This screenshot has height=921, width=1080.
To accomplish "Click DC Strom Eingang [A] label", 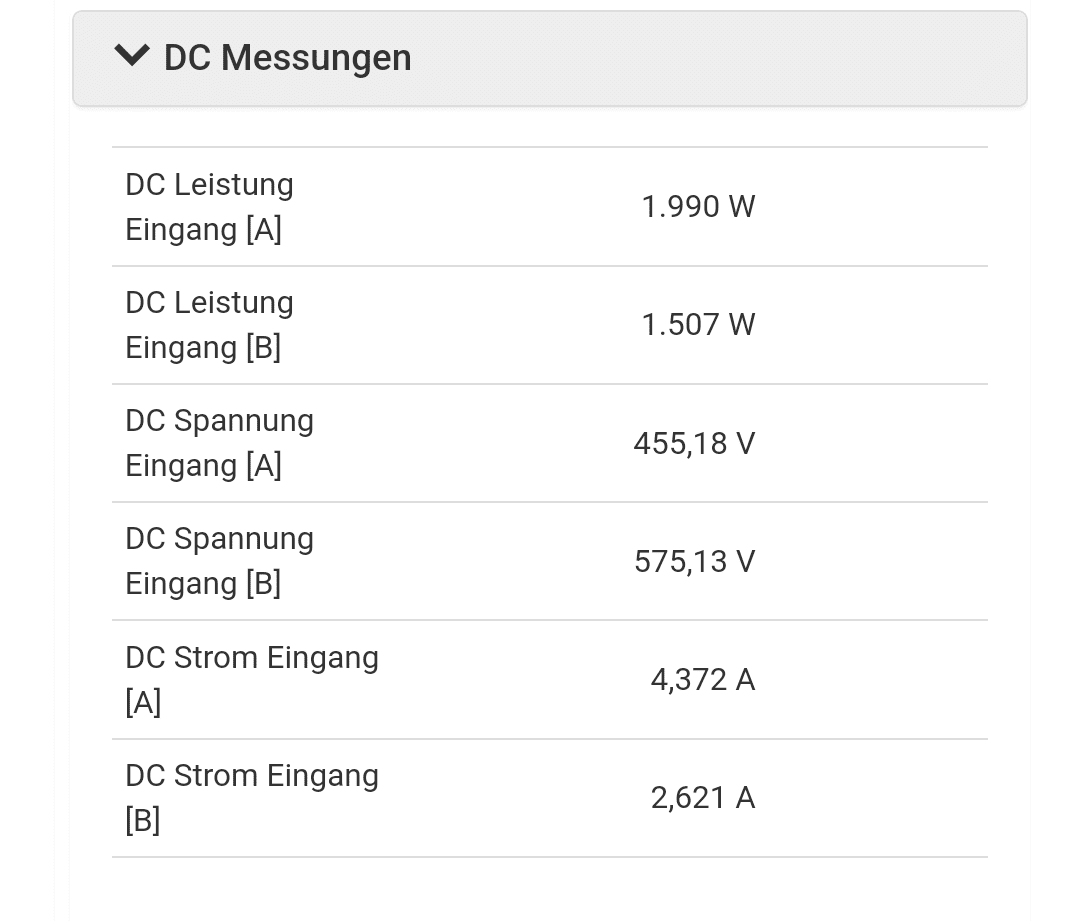I will 252,679.
